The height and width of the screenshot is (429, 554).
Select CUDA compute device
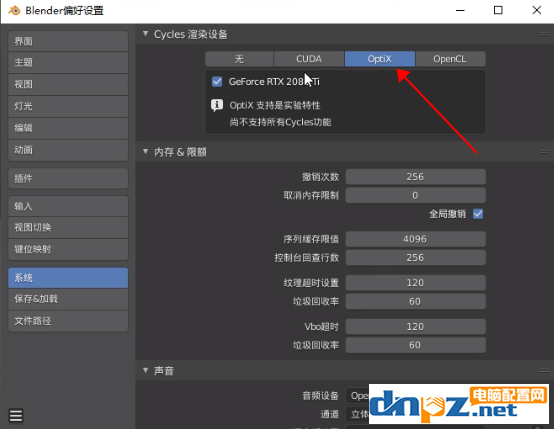(x=309, y=59)
